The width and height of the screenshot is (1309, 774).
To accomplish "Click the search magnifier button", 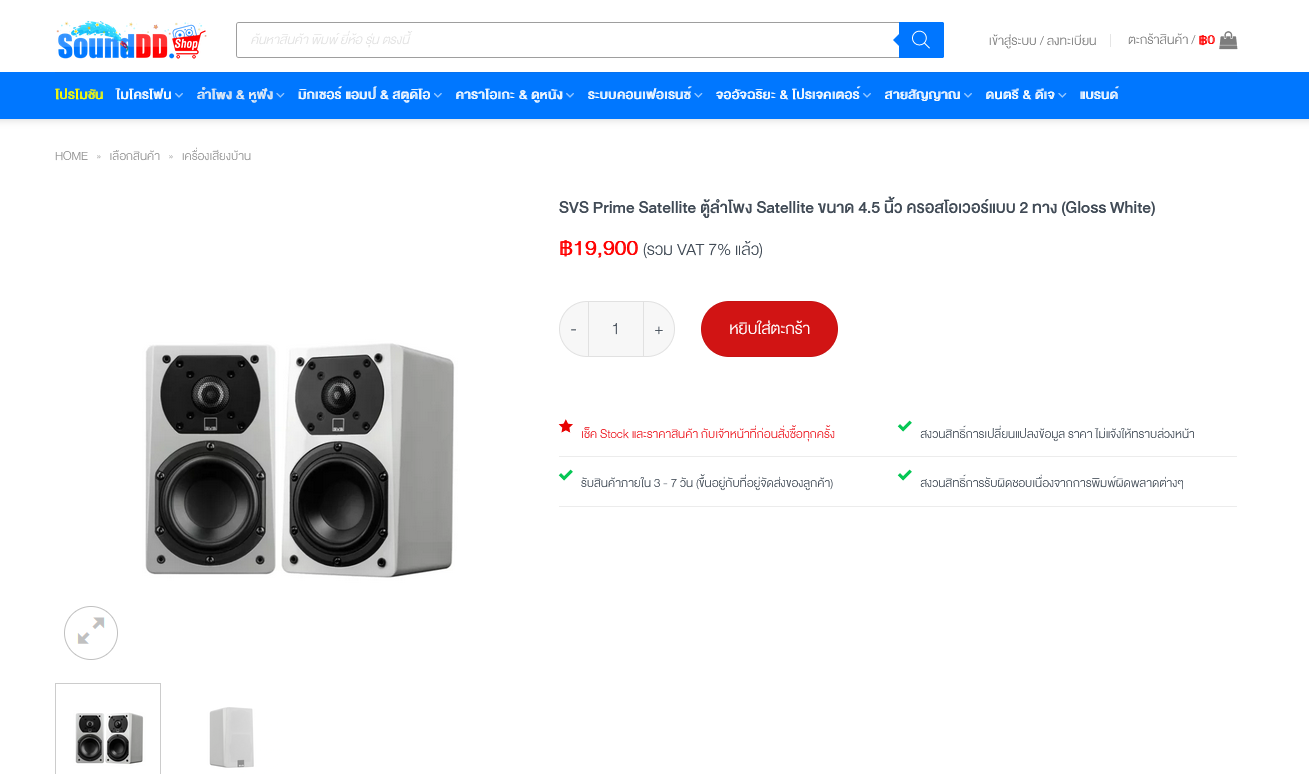I will tap(921, 40).
